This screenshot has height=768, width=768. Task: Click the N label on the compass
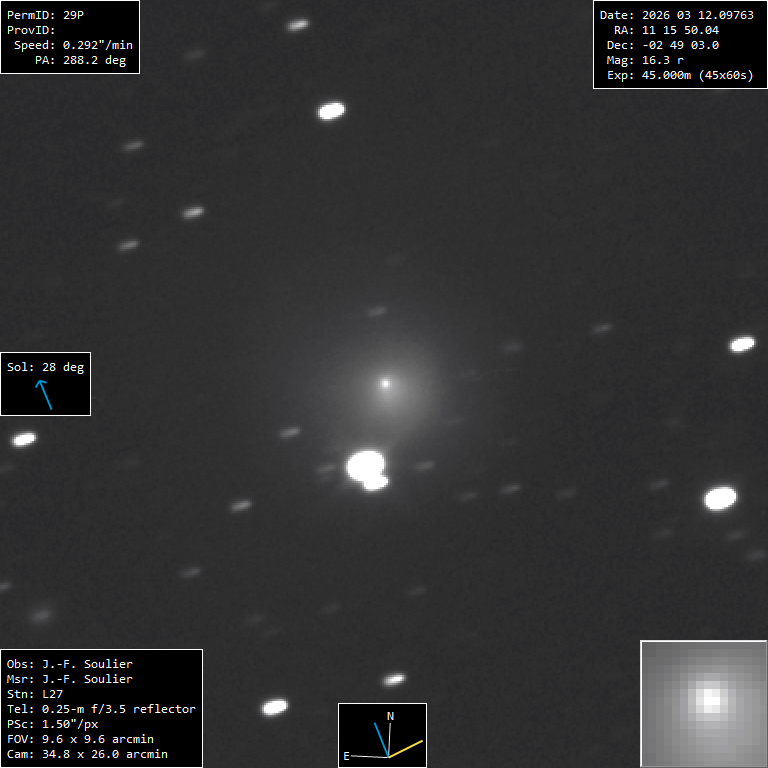(390, 716)
